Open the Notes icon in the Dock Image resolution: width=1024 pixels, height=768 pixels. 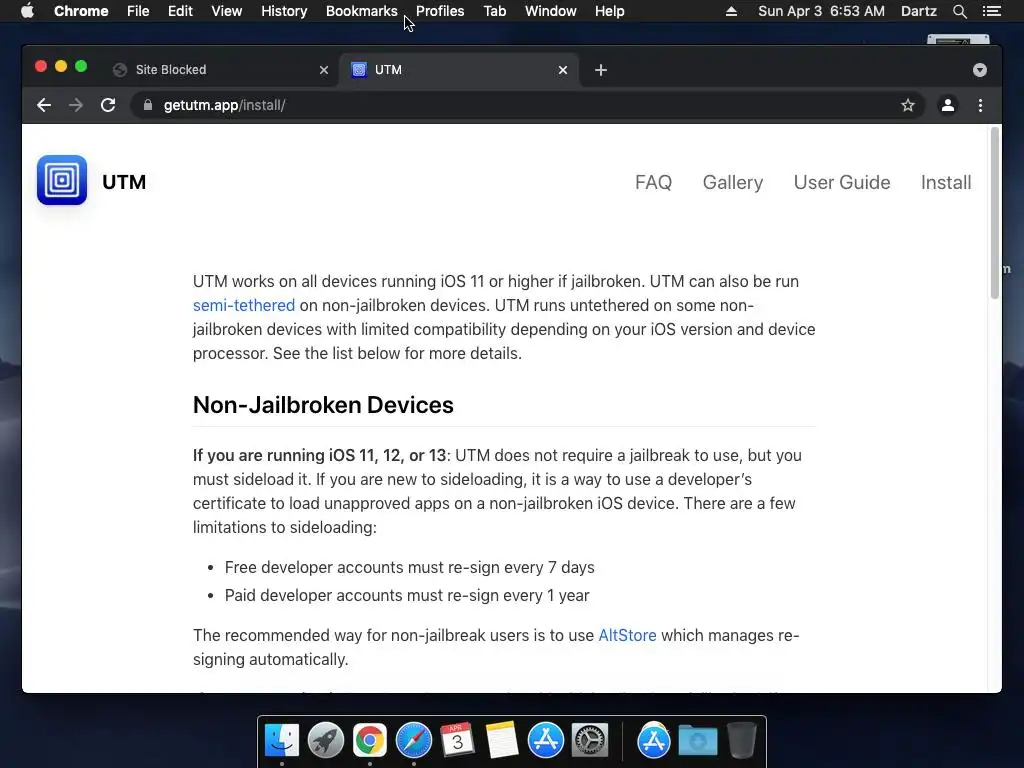click(502, 741)
